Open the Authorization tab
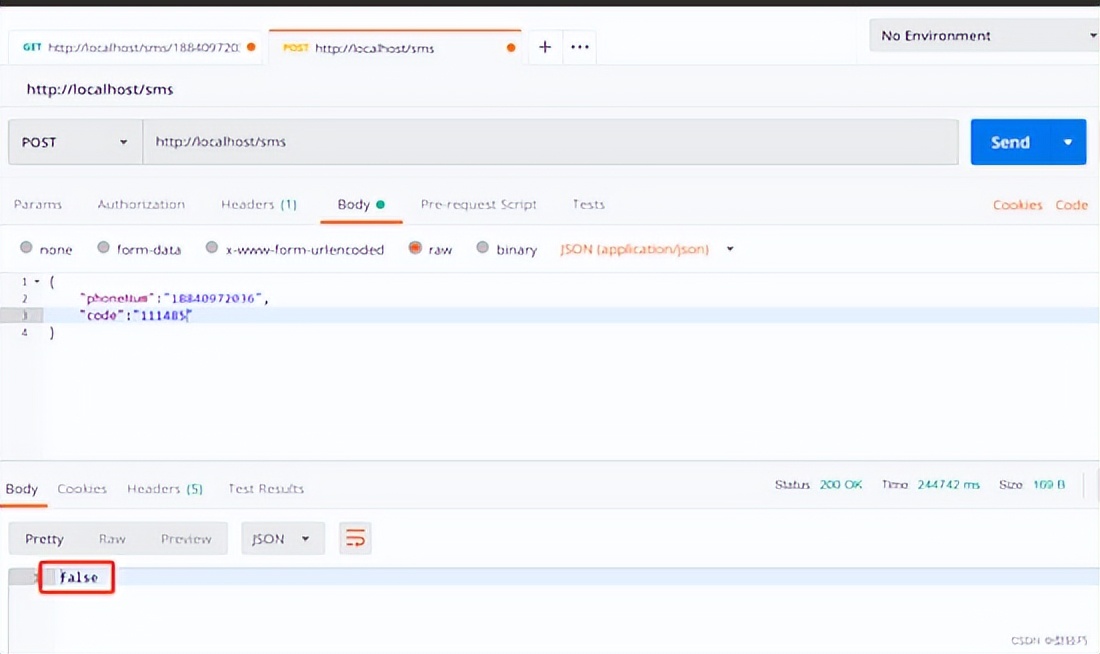 (x=141, y=204)
